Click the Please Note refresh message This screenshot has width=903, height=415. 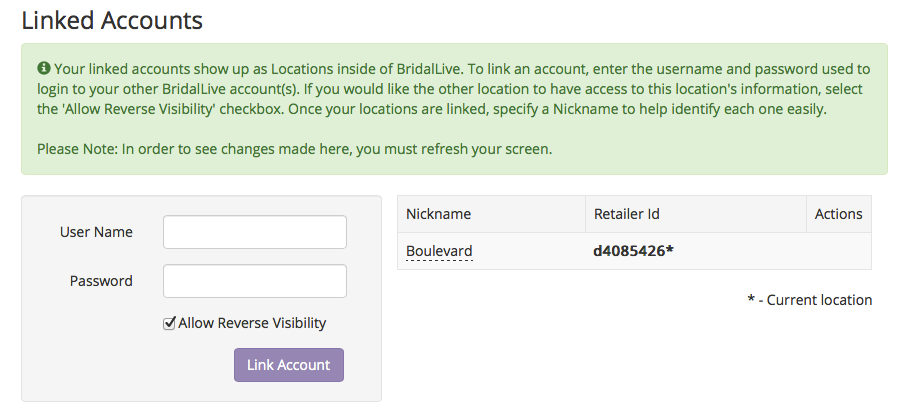point(294,150)
